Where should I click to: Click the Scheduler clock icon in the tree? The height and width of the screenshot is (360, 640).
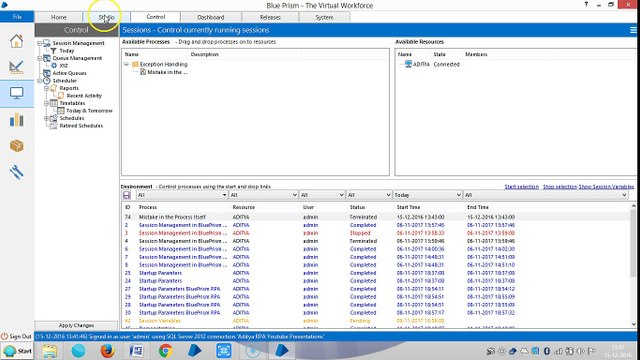coord(47,81)
